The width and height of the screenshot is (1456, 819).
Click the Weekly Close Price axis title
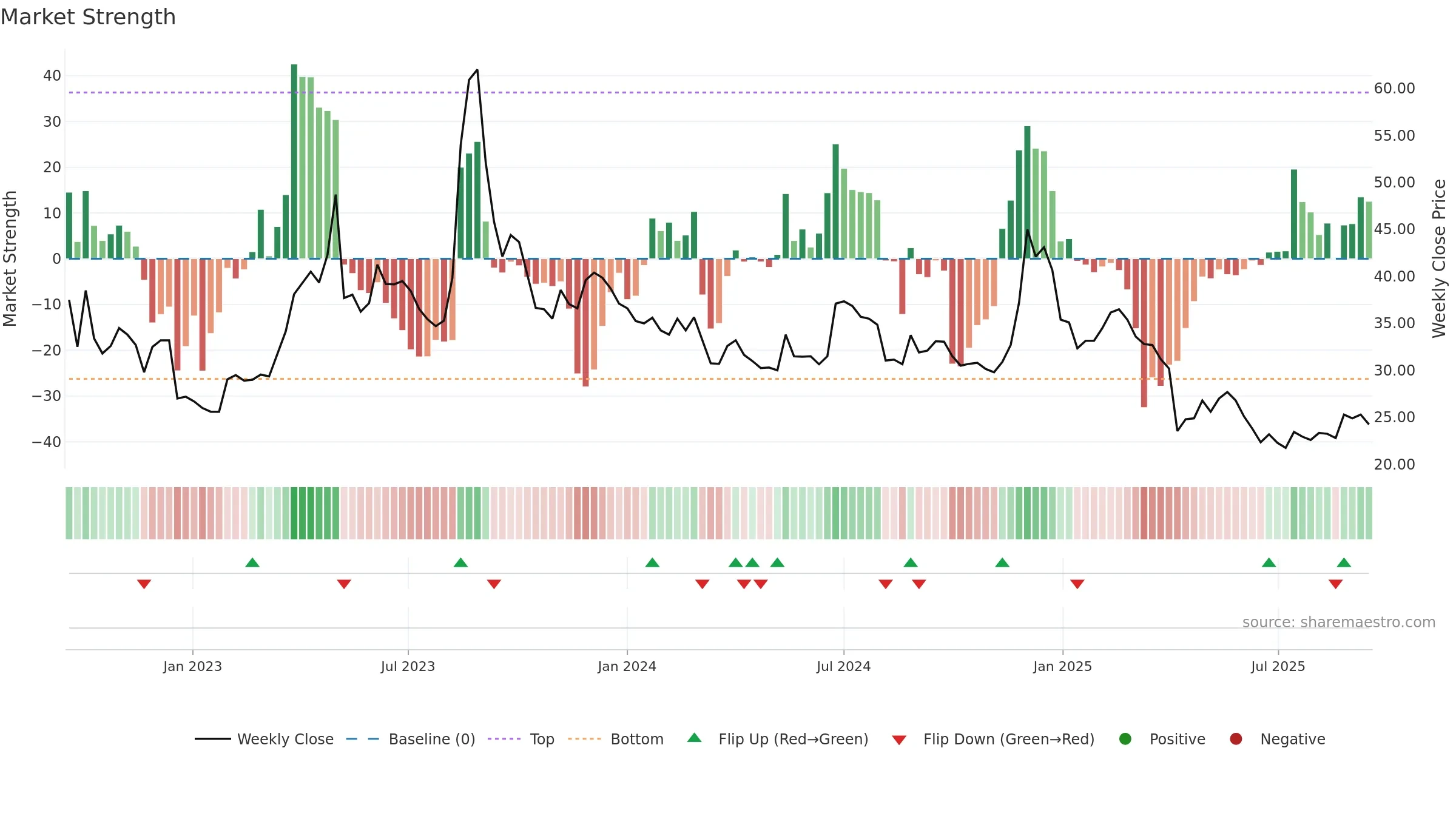point(1439,258)
